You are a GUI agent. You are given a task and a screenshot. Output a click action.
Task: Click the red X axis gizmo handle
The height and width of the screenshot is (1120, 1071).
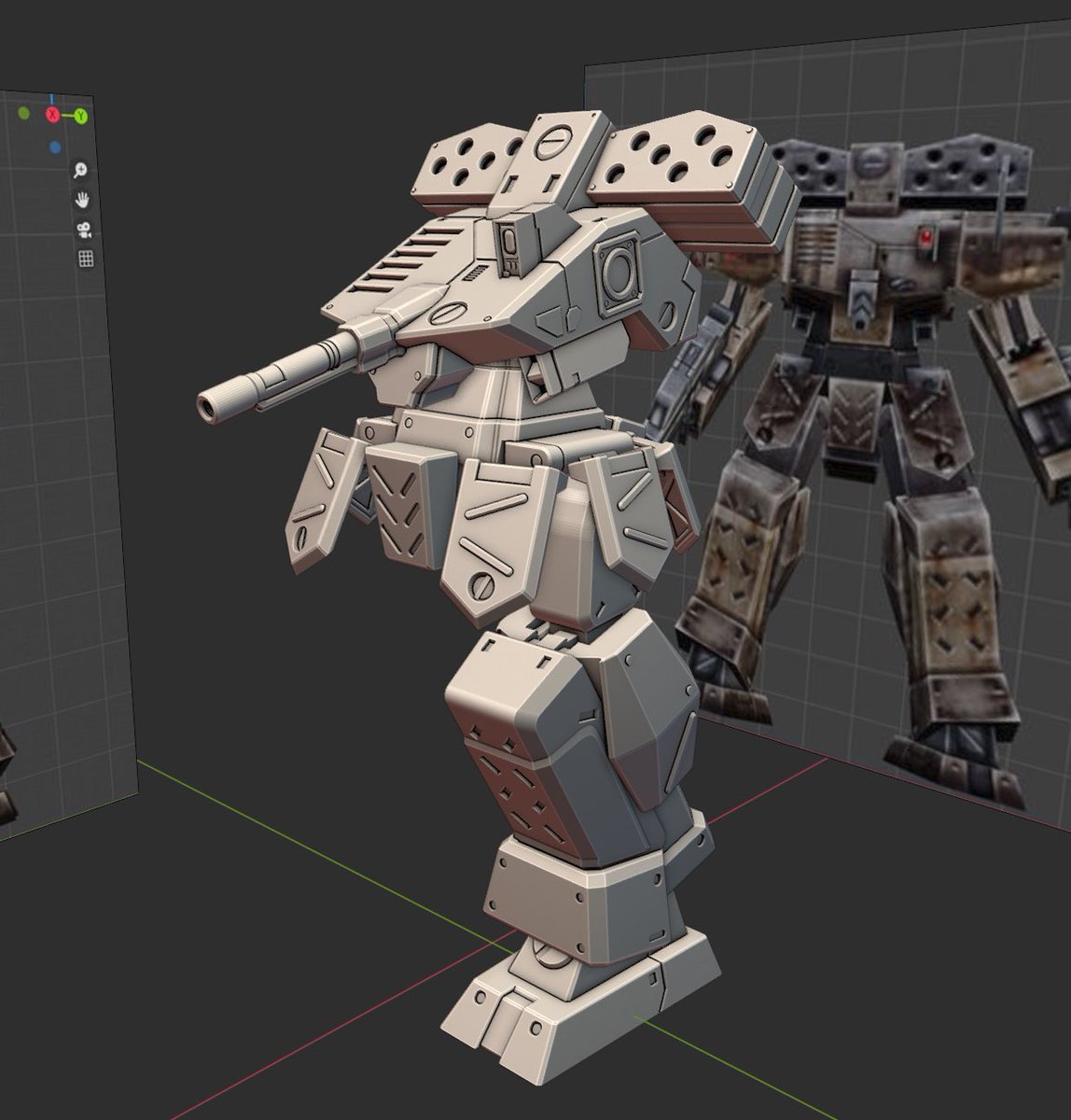tap(52, 115)
